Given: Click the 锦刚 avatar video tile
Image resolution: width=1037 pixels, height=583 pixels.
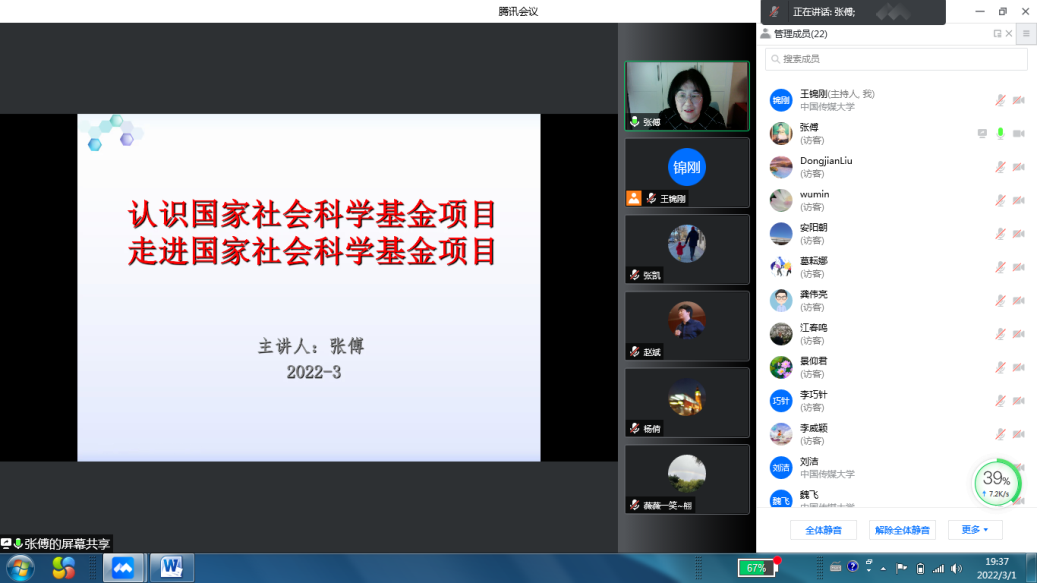Looking at the screenshot, I should coord(686,167).
